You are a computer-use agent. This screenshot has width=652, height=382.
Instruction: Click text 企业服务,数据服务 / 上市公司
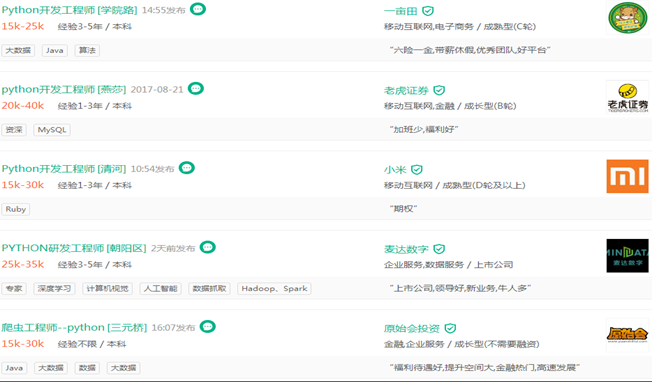tap(448, 265)
